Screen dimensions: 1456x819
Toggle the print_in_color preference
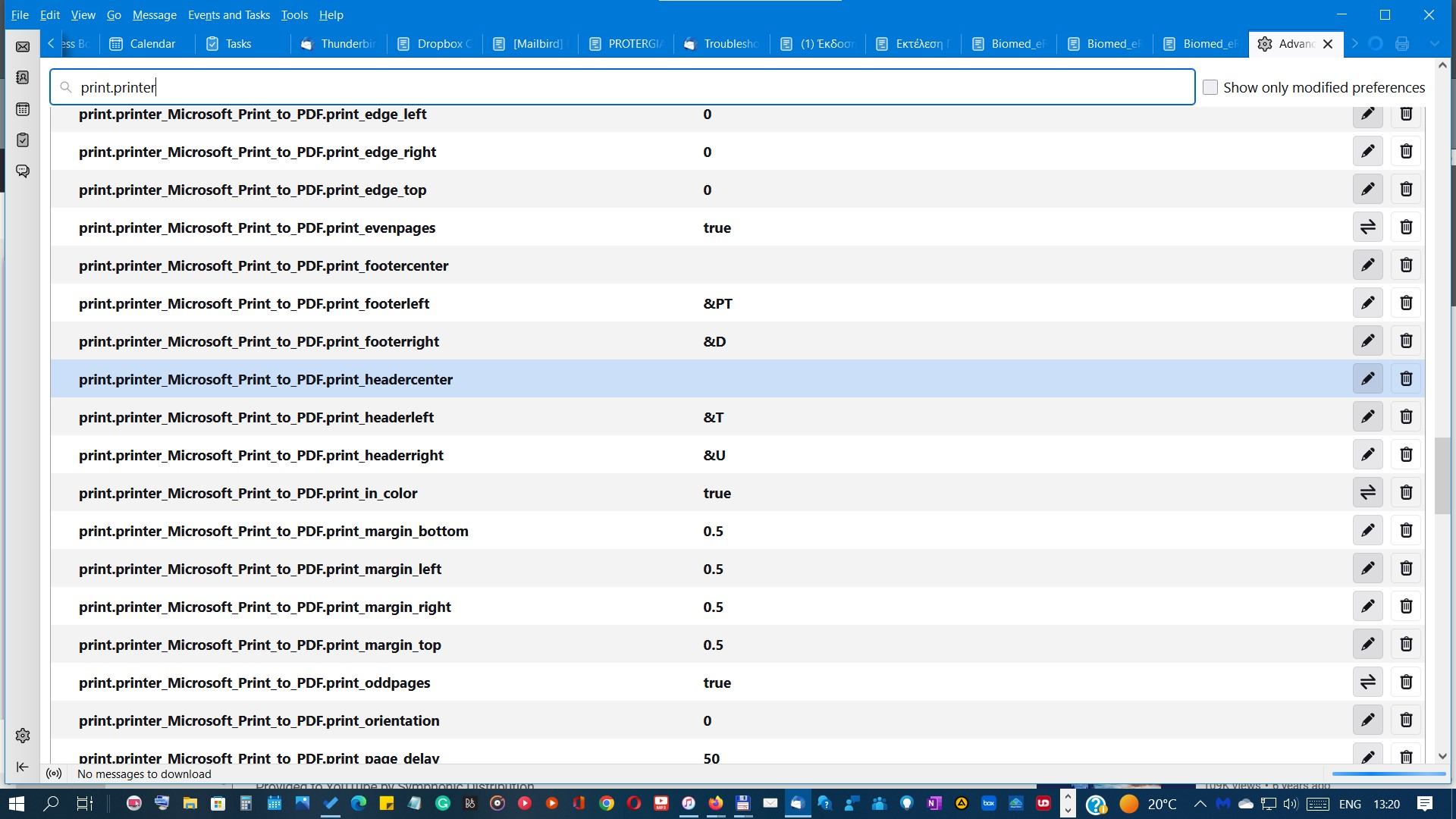click(1367, 493)
